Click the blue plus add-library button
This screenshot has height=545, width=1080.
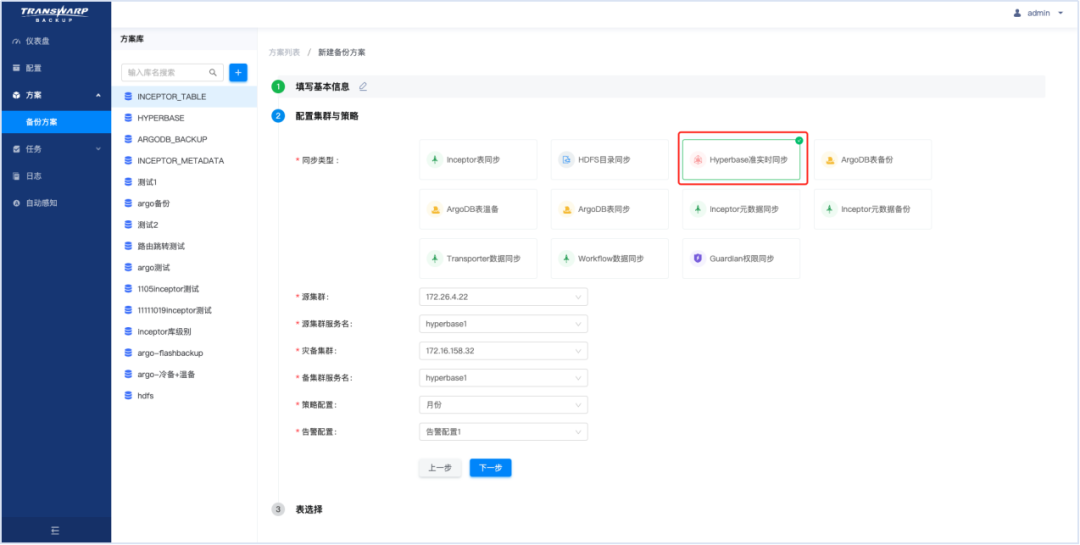(238, 72)
